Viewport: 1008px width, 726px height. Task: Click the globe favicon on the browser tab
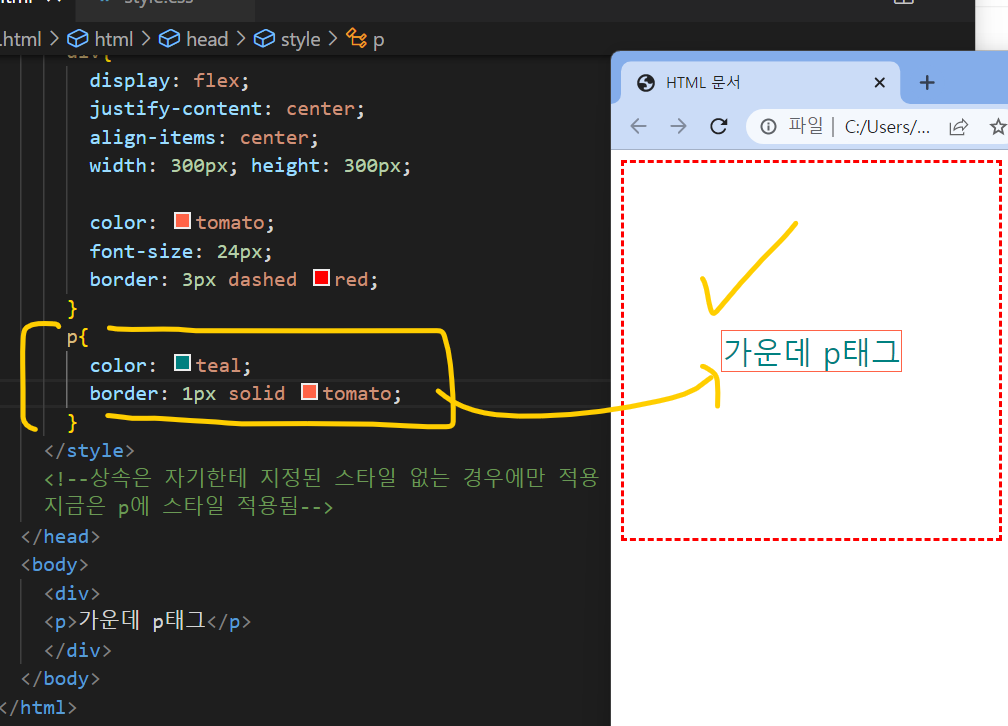pos(645,83)
